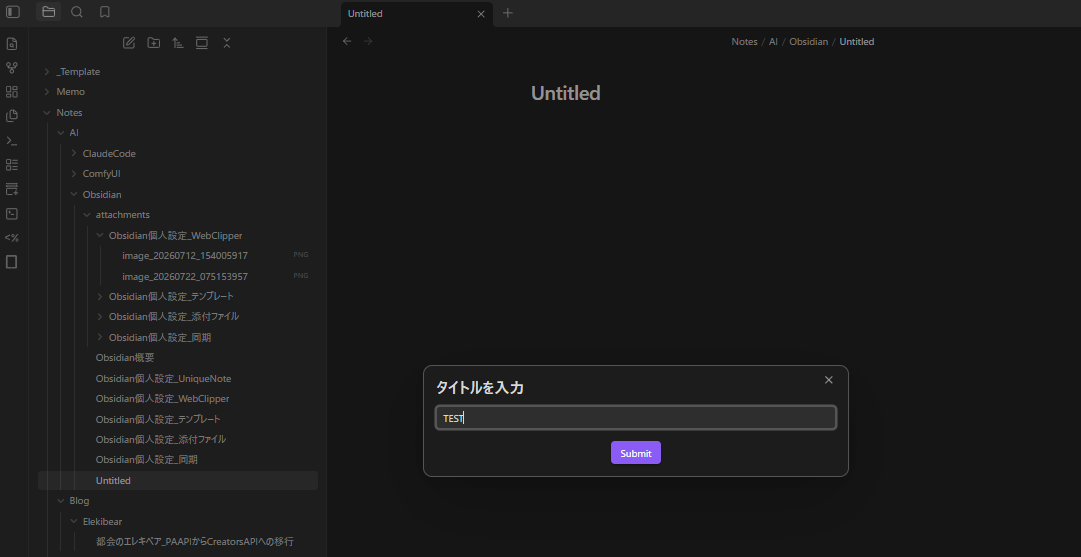The width and height of the screenshot is (1081, 557).
Task: Navigate back with the left arrow
Action: tap(347, 41)
